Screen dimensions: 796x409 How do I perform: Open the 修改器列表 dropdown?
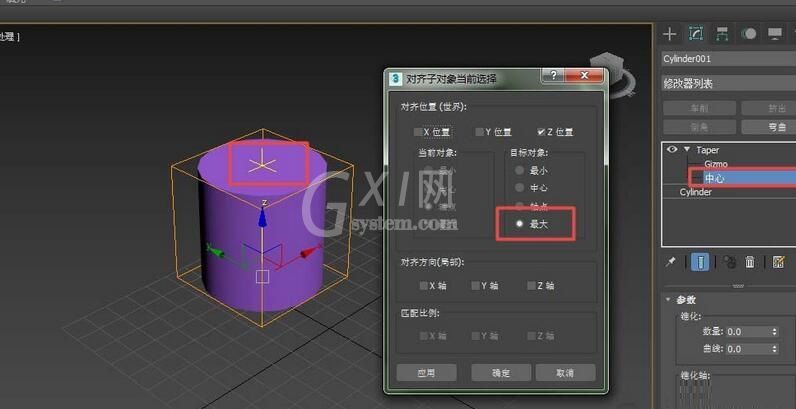coord(728,84)
